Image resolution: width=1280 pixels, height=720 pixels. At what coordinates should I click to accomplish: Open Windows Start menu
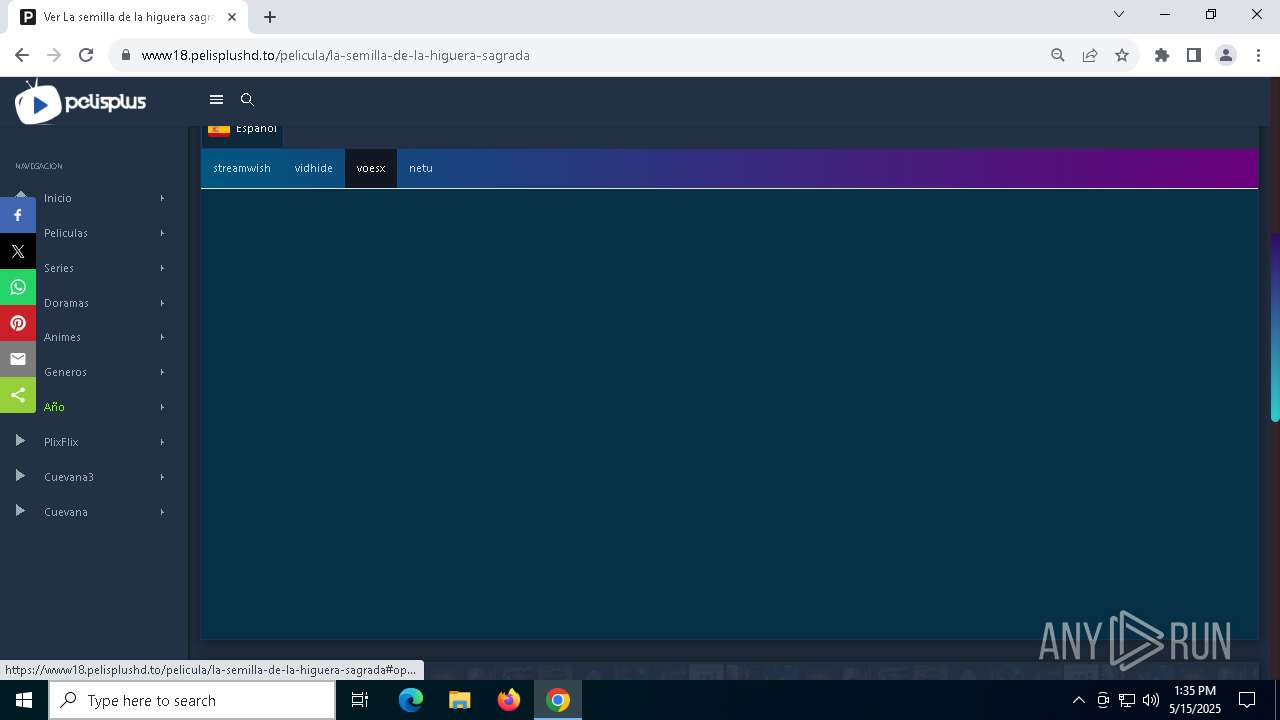point(24,700)
